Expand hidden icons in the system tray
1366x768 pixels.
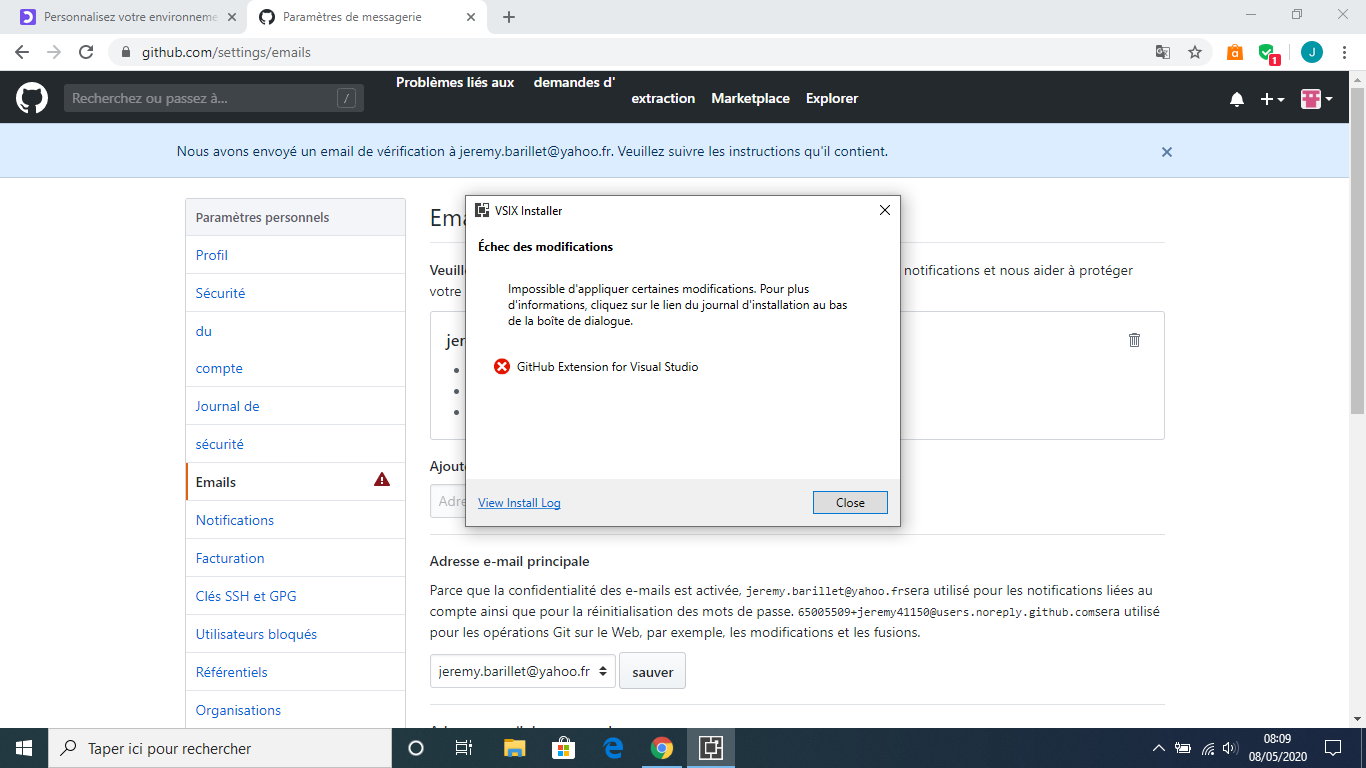tap(1157, 747)
